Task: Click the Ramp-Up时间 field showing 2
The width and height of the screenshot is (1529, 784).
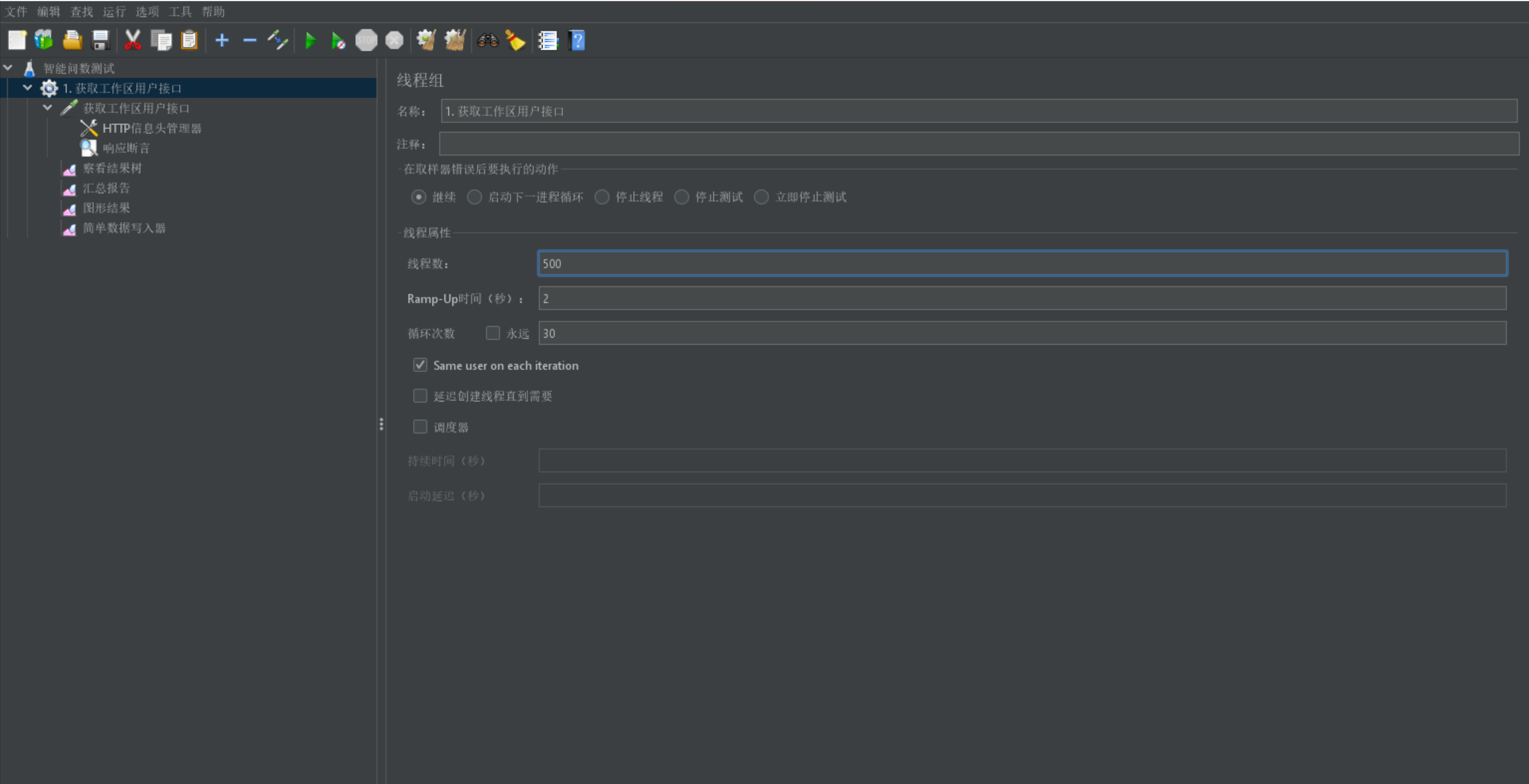Action: (1022, 298)
